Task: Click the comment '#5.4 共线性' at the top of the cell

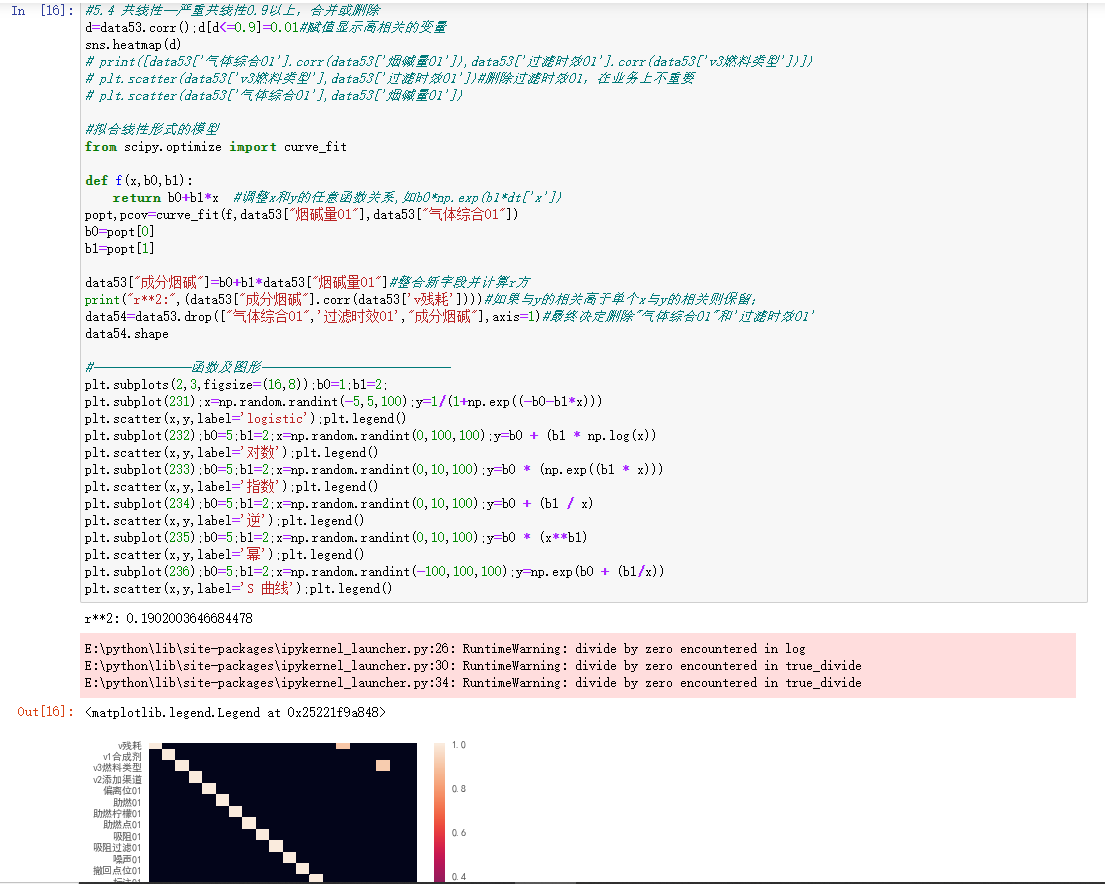Action: point(233,11)
